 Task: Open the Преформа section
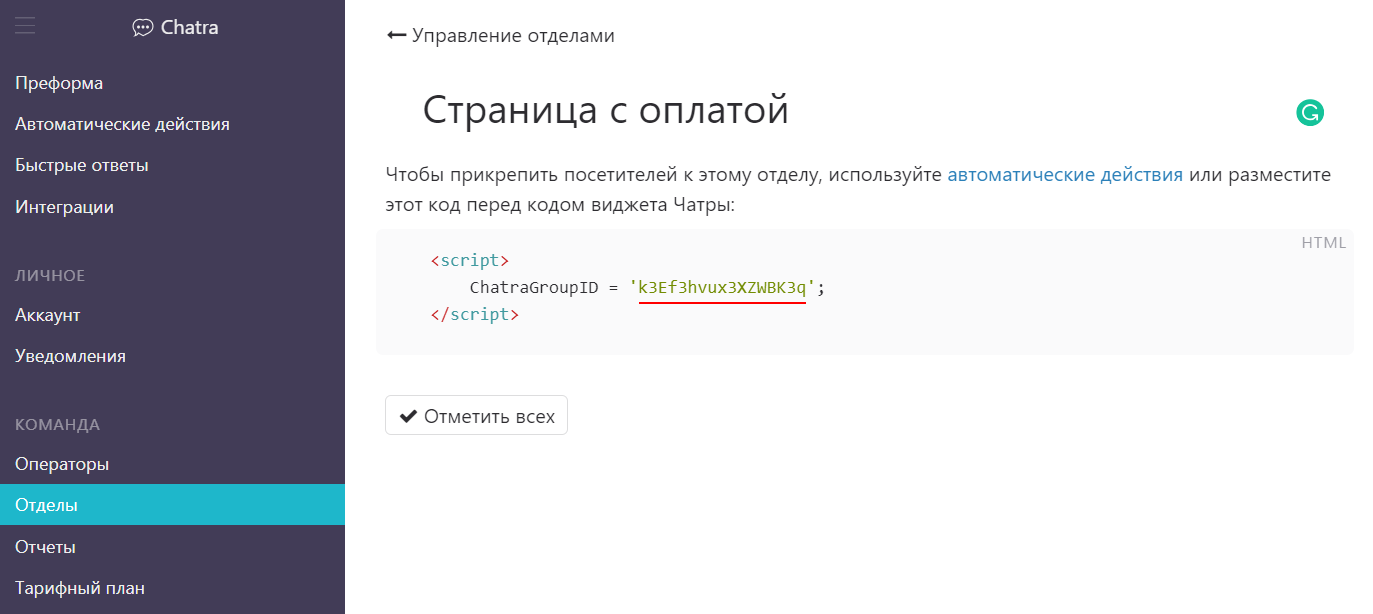click(58, 82)
